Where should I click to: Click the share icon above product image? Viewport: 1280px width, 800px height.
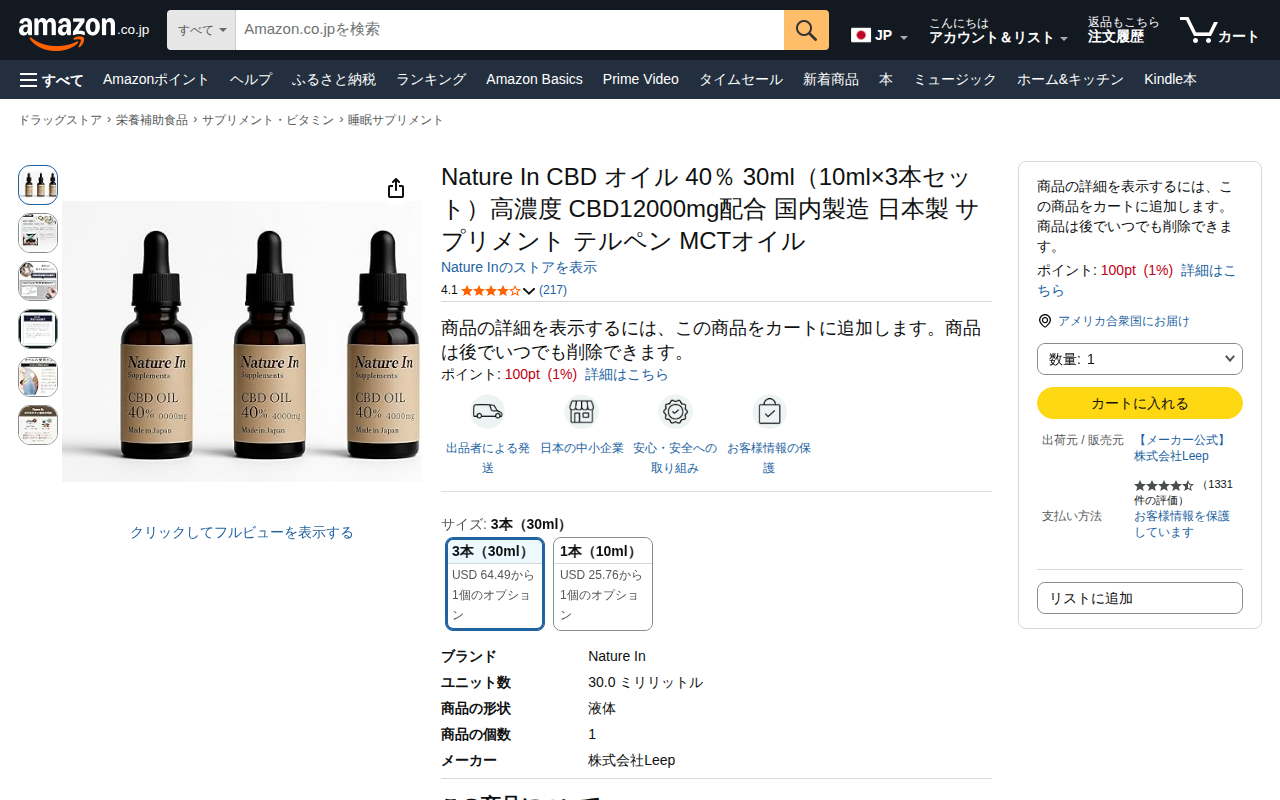click(396, 188)
